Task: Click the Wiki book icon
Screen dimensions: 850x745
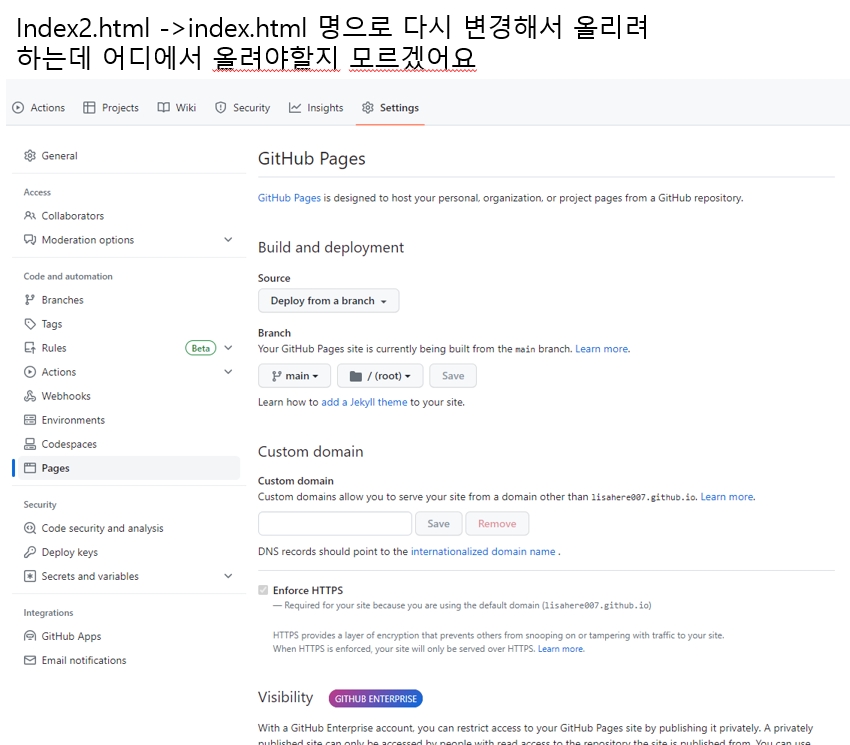Action: coord(163,107)
